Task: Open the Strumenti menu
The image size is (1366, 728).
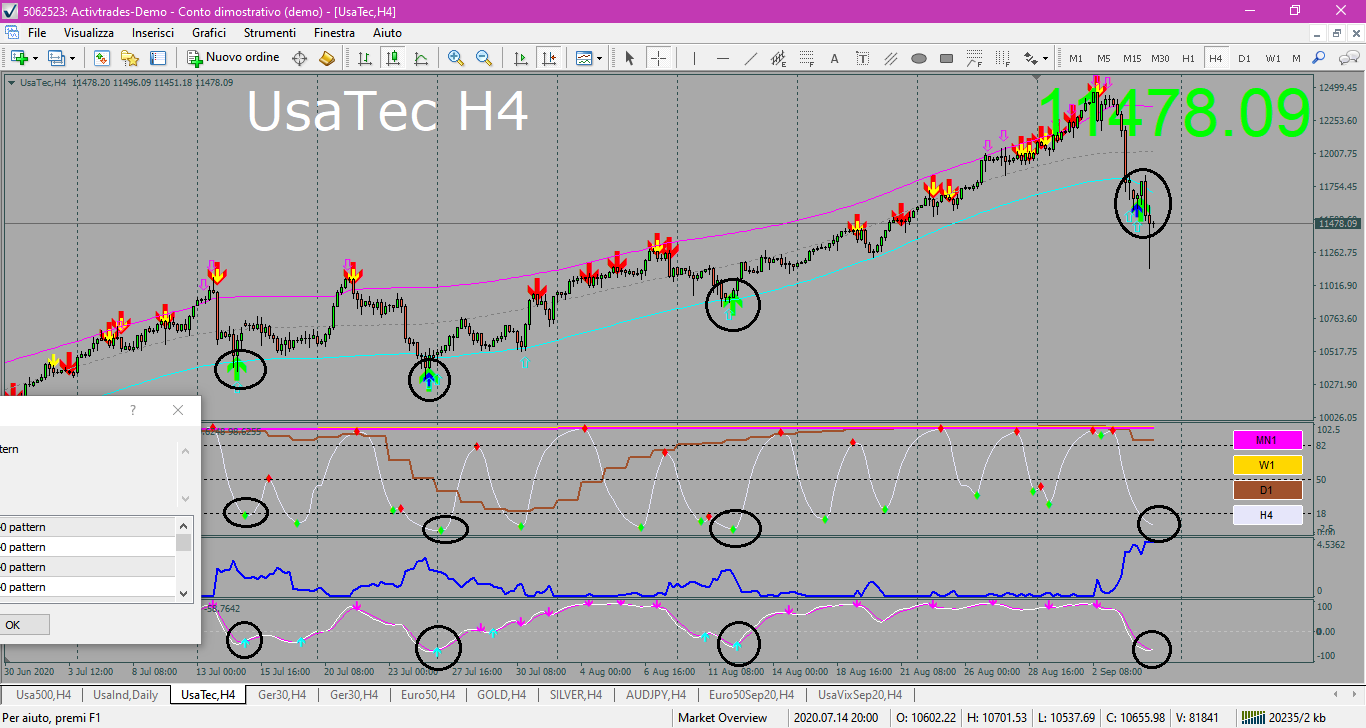Action: click(269, 33)
